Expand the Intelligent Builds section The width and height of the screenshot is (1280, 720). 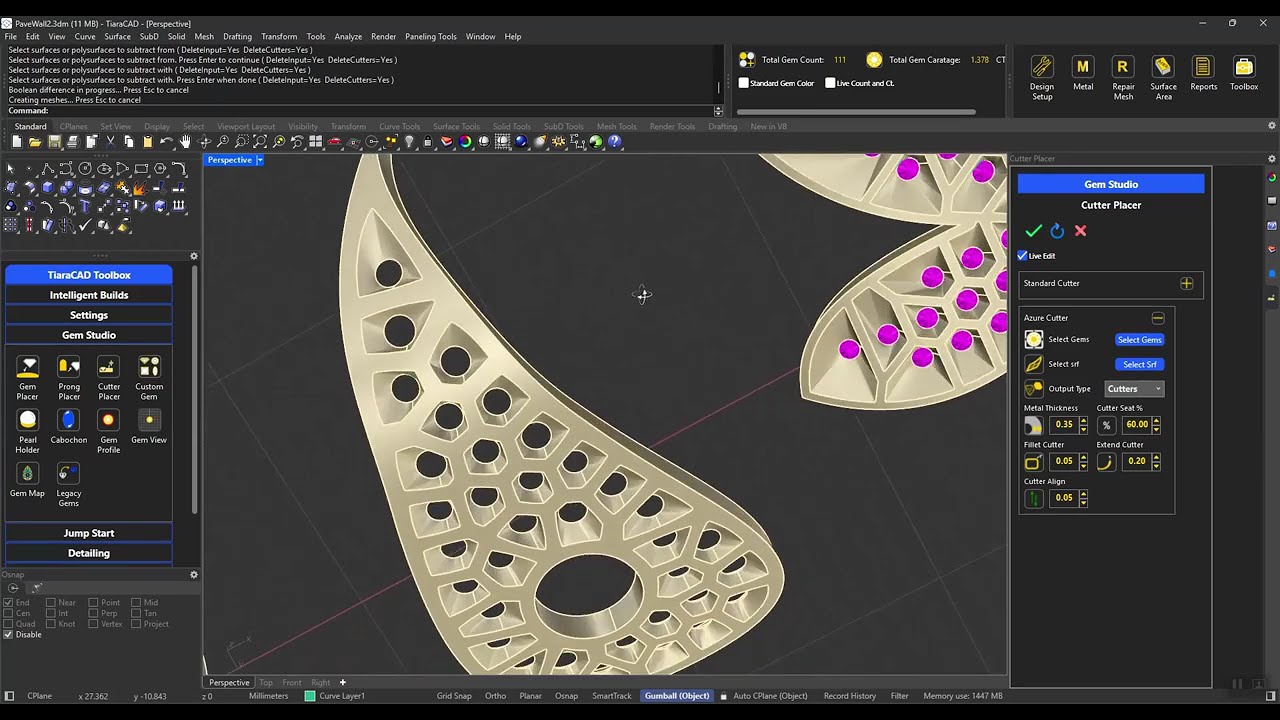coord(89,295)
